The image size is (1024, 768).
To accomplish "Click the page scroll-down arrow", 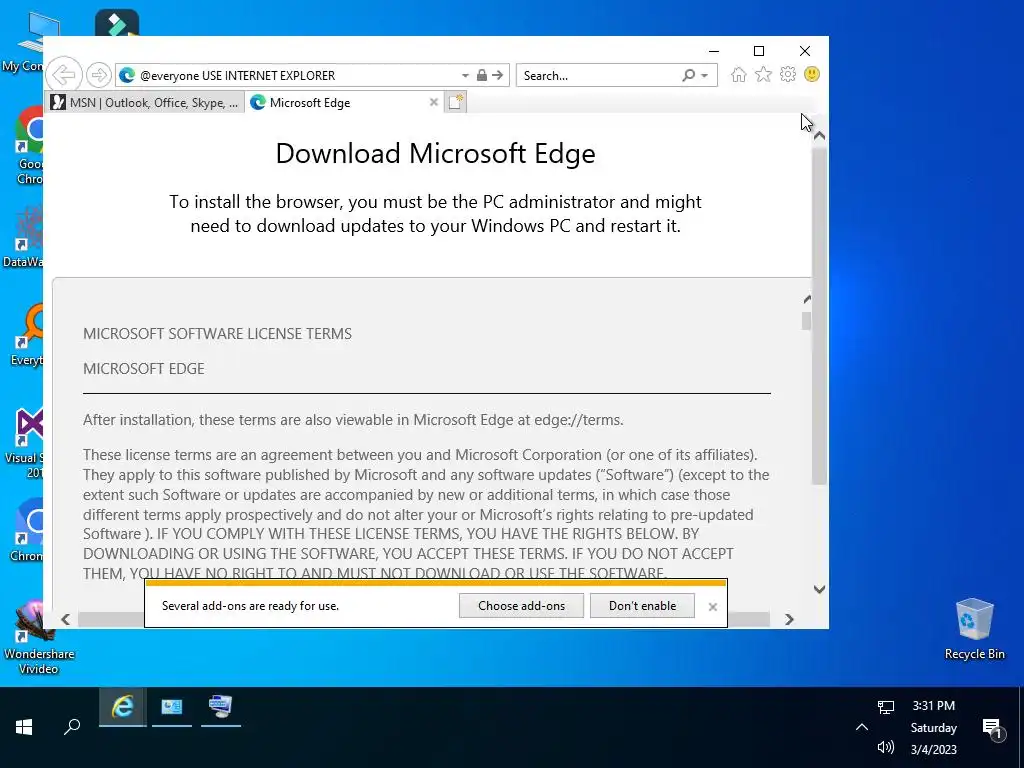I will pyautogui.click(x=820, y=589).
